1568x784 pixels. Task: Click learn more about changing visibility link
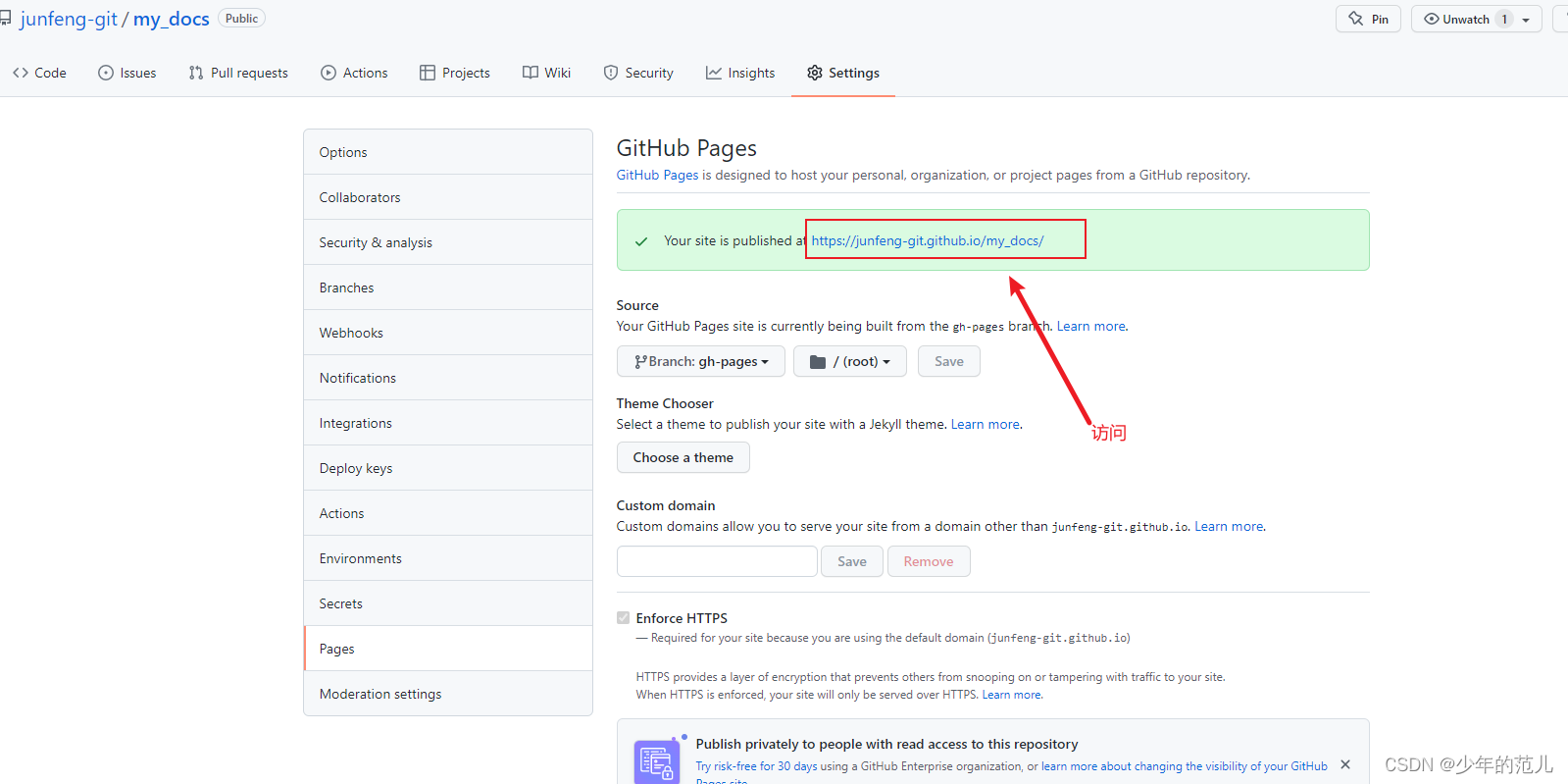click(x=1184, y=766)
